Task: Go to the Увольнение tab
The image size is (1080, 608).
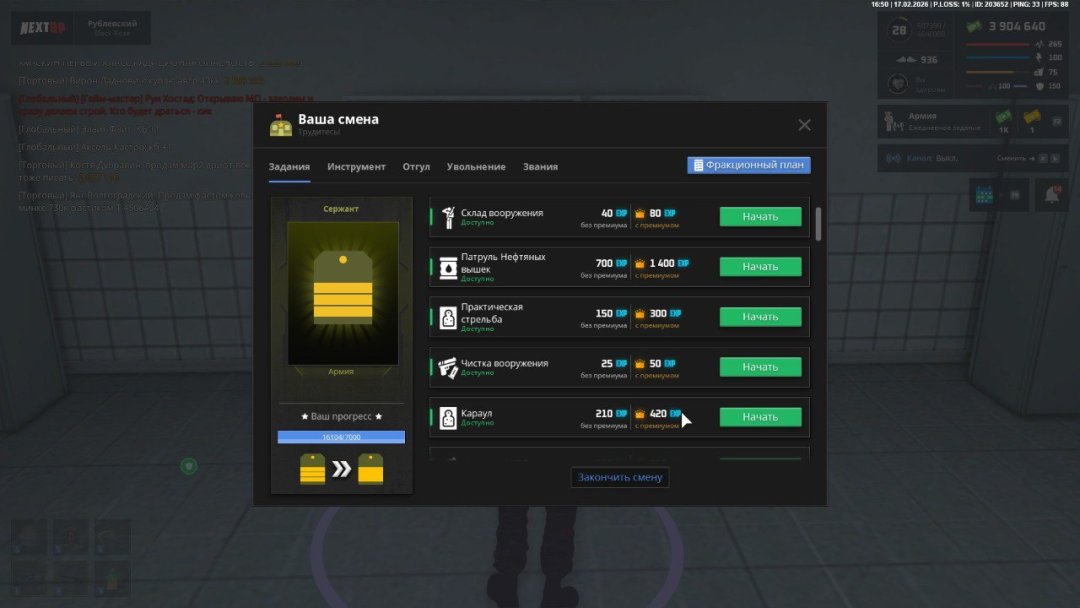Action: 476,167
